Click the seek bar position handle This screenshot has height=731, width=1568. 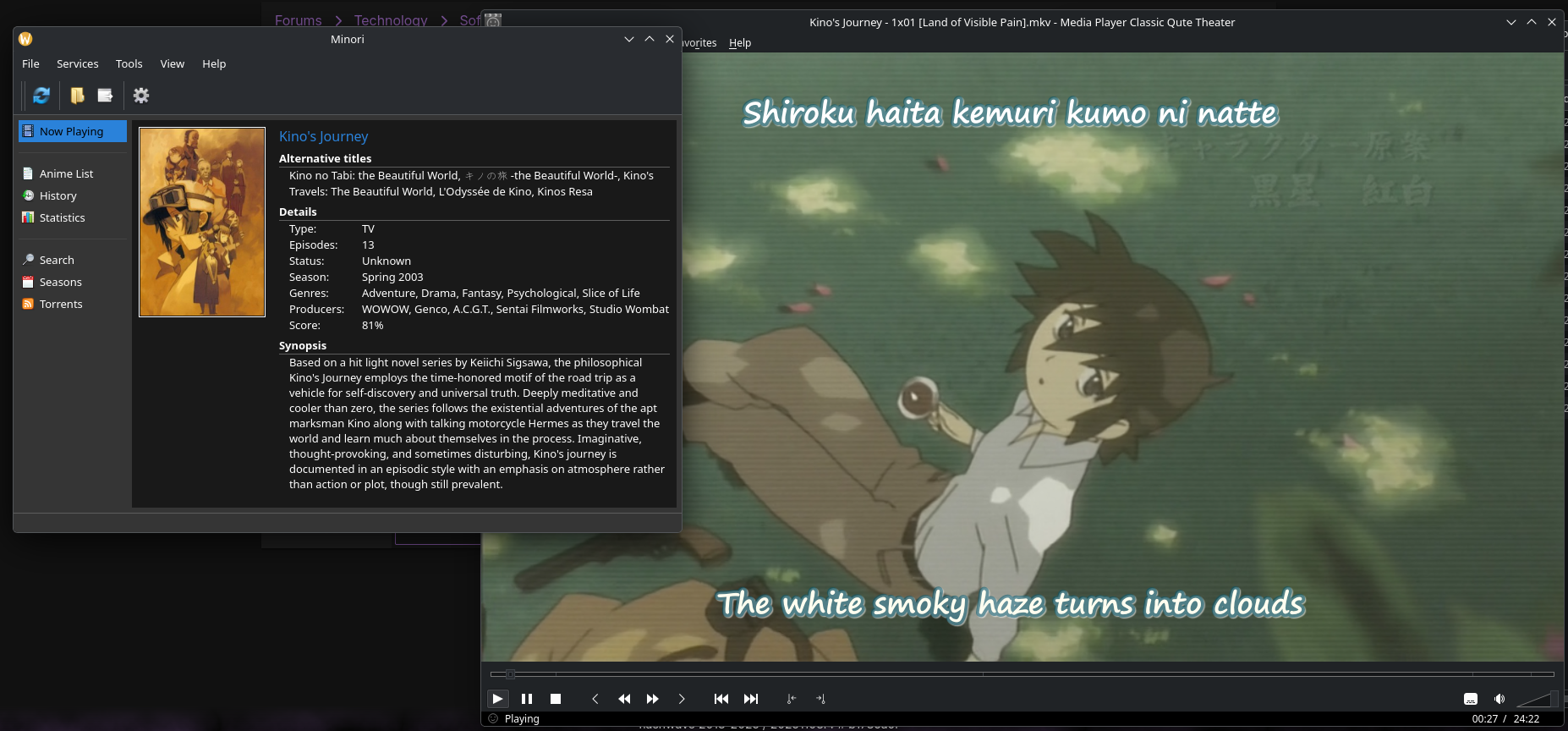click(510, 674)
